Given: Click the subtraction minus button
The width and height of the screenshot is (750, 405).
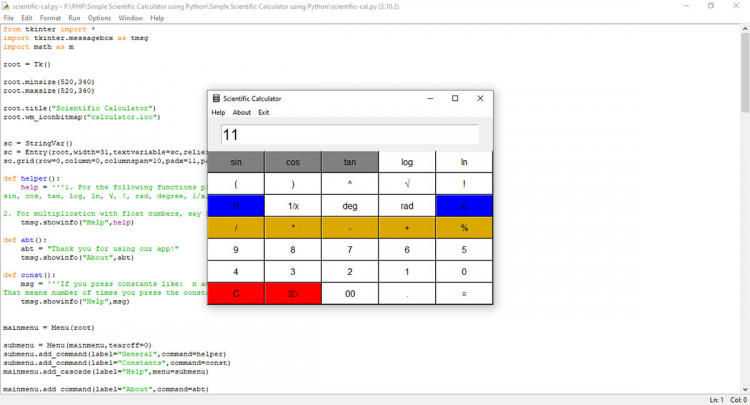Looking at the screenshot, I should click(350, 228).
